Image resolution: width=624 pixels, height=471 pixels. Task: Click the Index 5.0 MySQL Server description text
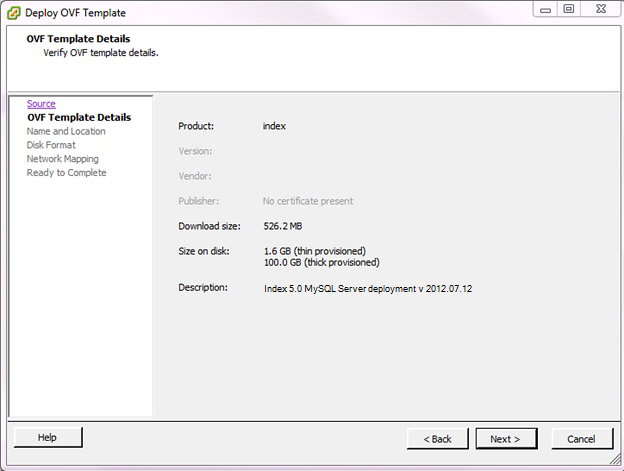pyautogui.click(x=368, y=288)
